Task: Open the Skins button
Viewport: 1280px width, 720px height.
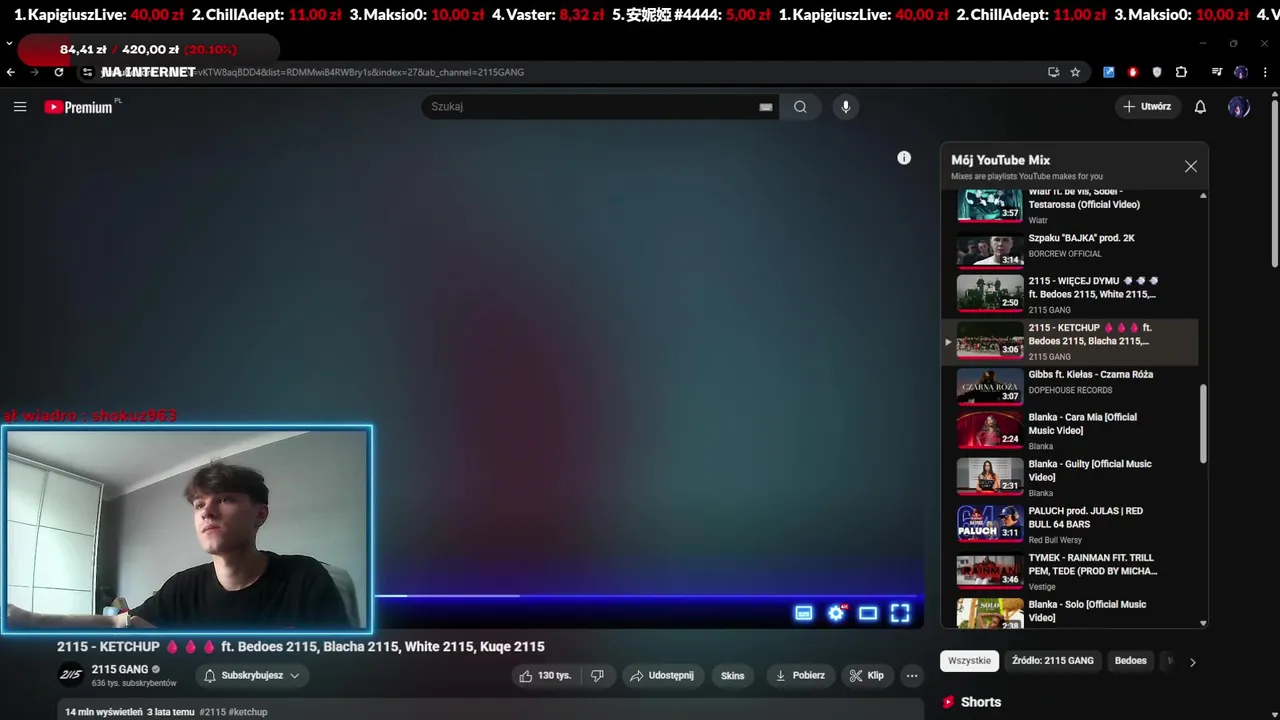Action: coord(733,676)
